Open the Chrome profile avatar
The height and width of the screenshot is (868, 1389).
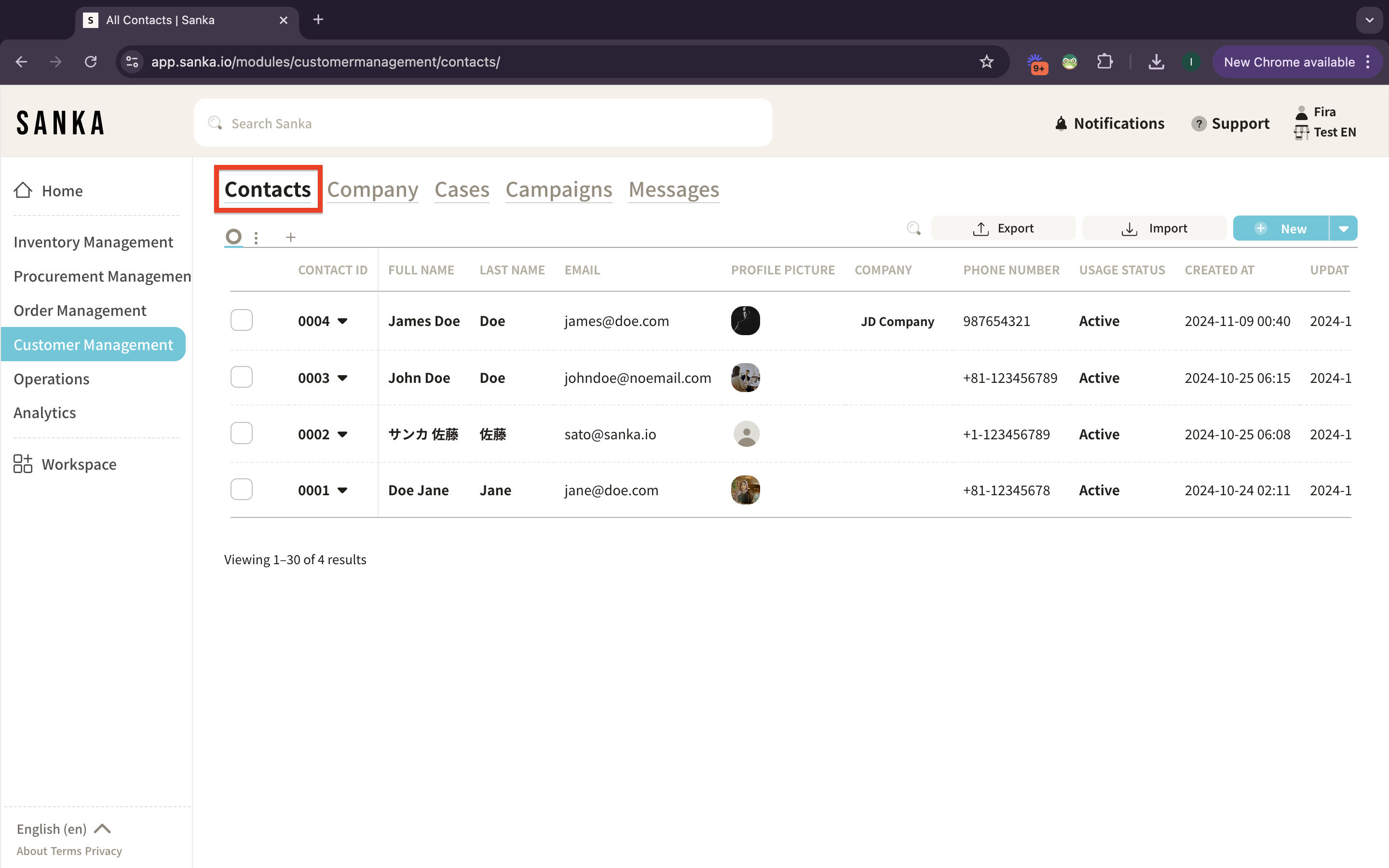click(1191, 62)
